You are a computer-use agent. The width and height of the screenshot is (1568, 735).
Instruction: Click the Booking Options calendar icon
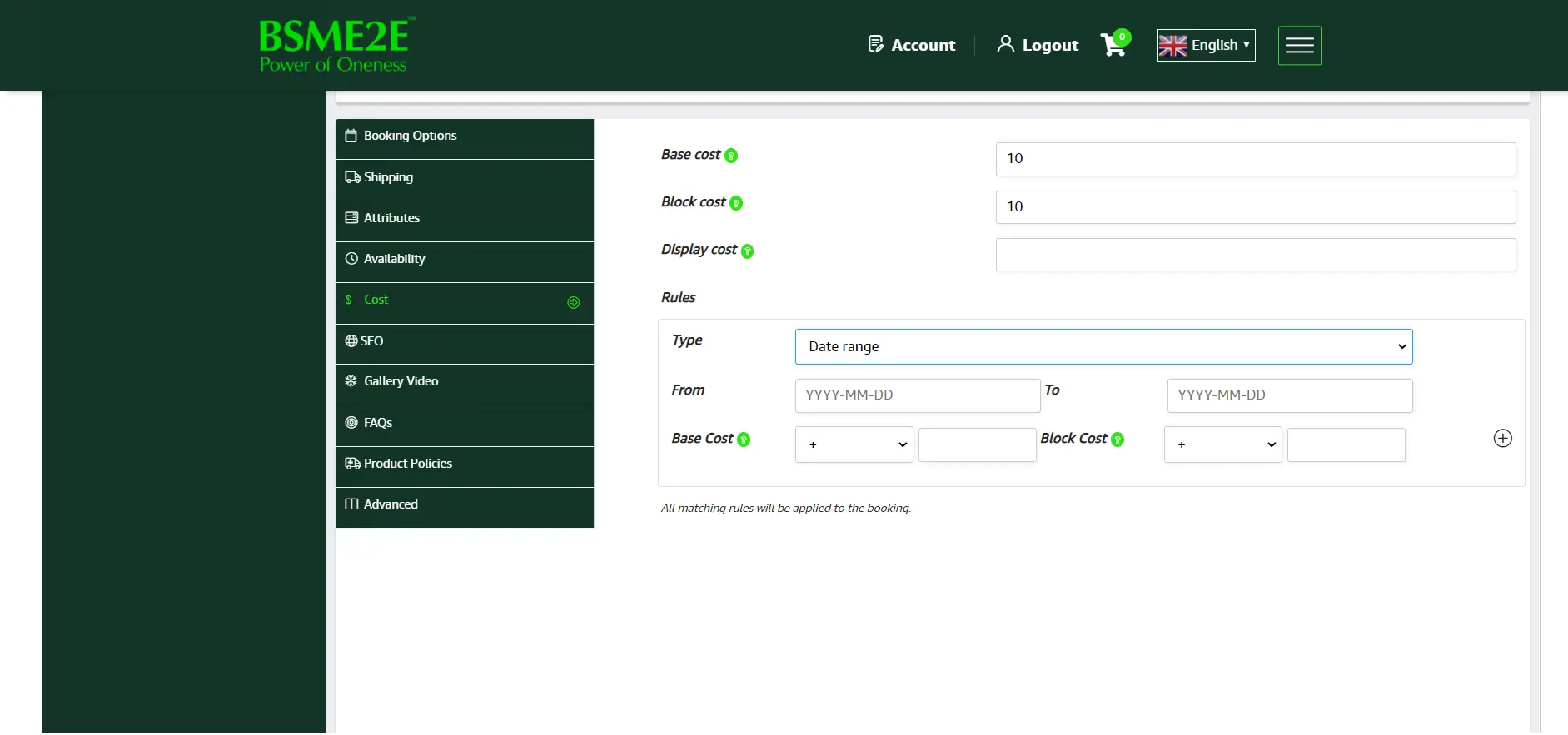tap(351, 136)
